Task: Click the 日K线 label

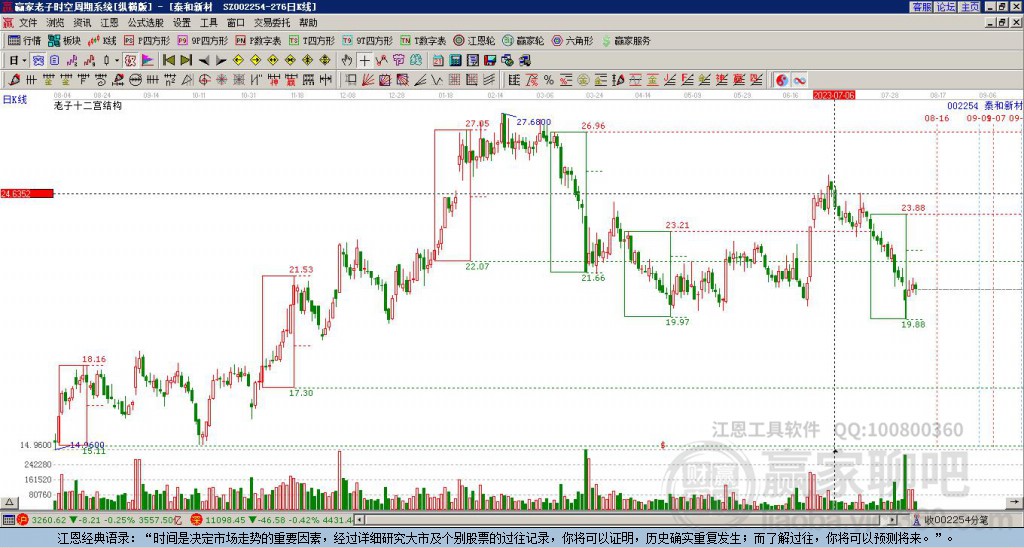Action: point(14,100)
